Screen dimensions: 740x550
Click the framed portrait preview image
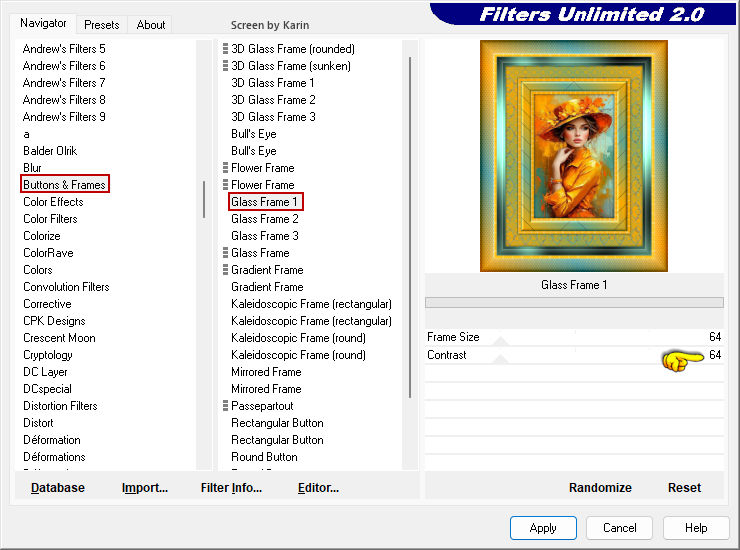coord(574,156)
